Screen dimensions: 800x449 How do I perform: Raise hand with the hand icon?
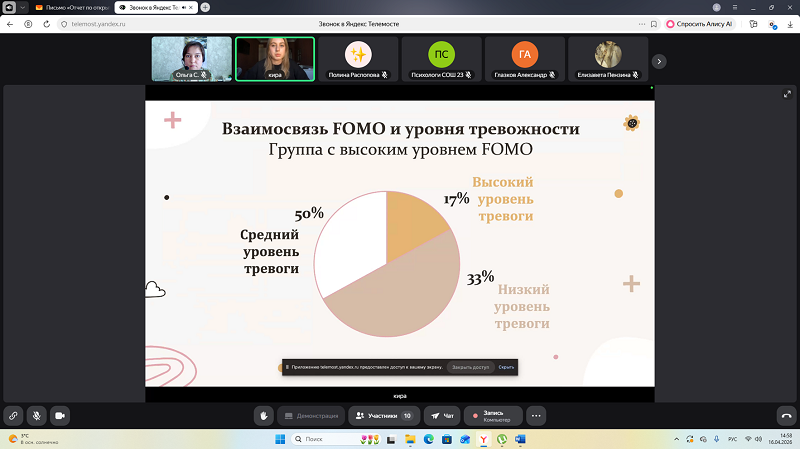[x=264, y=416]
